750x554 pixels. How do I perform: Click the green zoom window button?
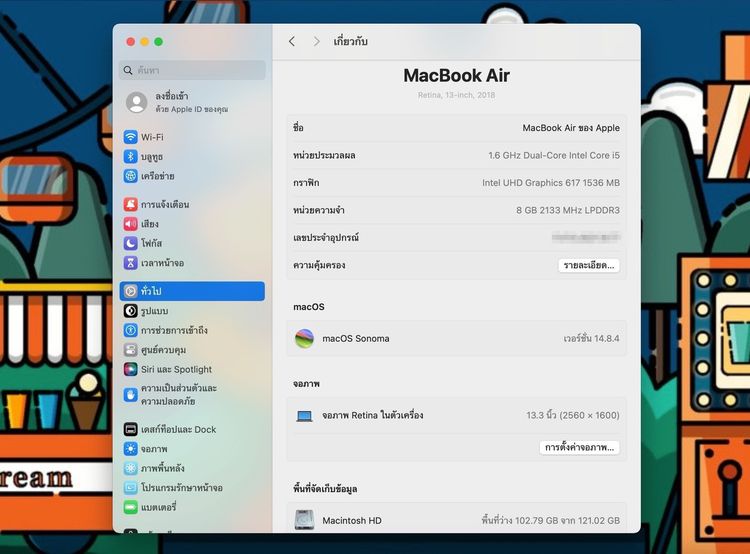tap(158, 42)
